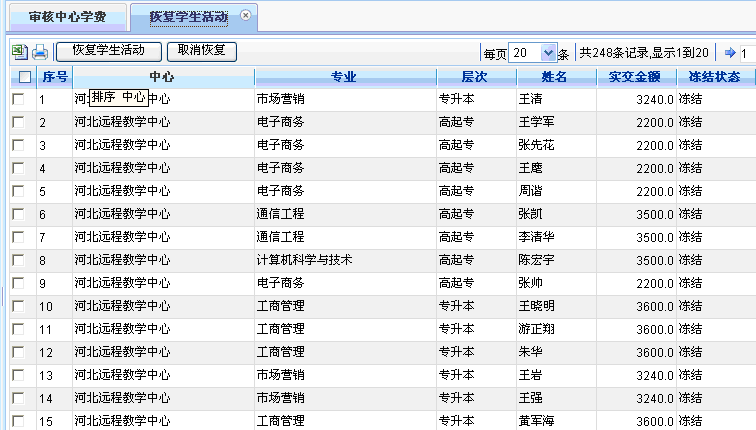Screen dimensions: 756x430
Task: Click 专升本 level in row 14
Action: coord(457,398)
